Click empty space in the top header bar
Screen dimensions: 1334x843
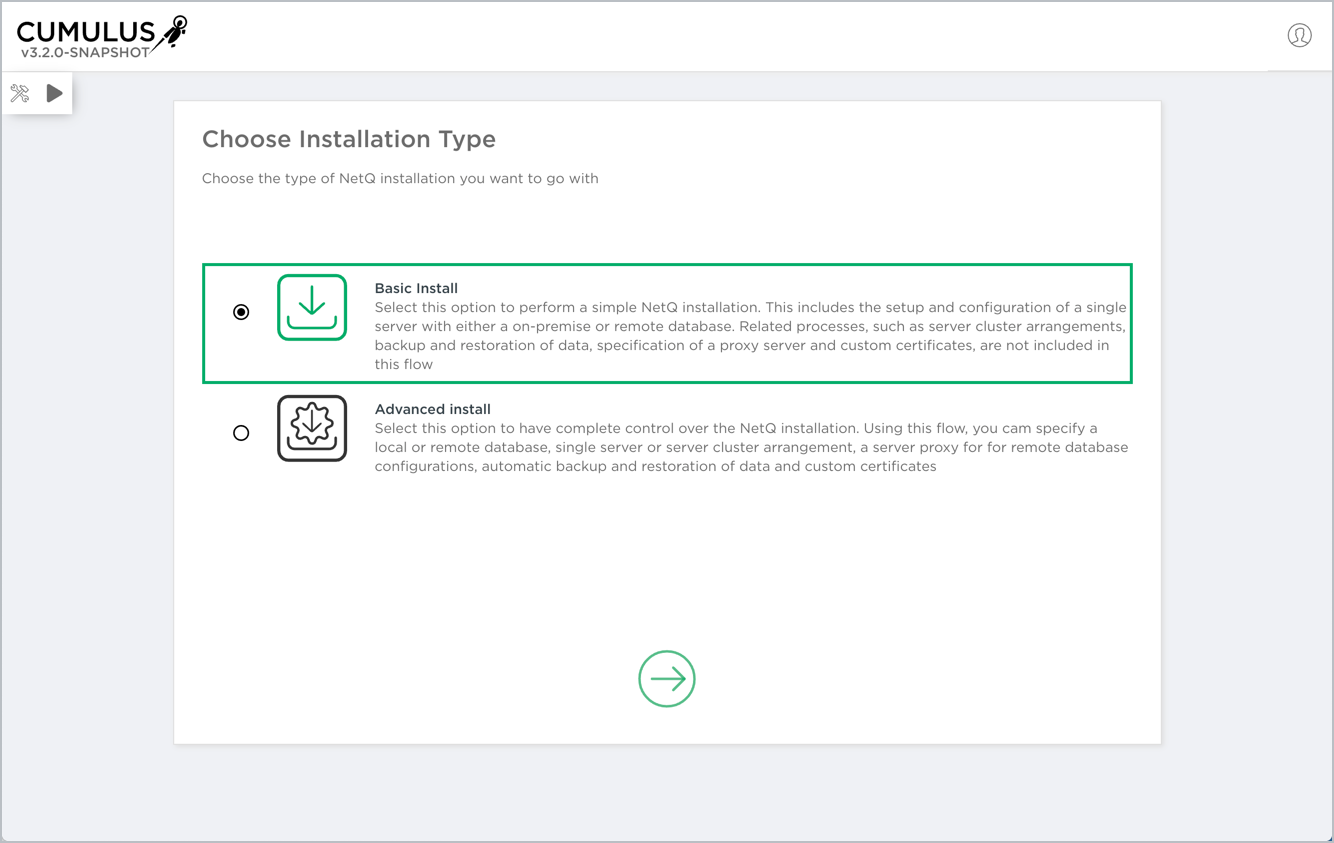coord(700,36)
